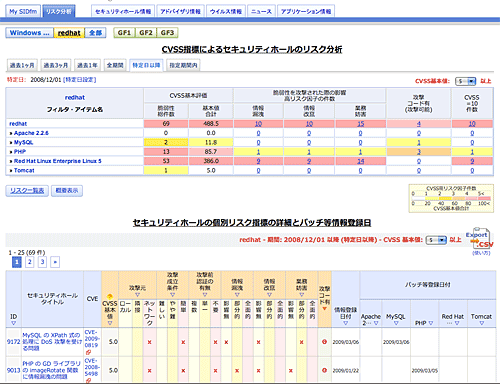Choose the 過去1年 period tab

click(x=87, y=65)
